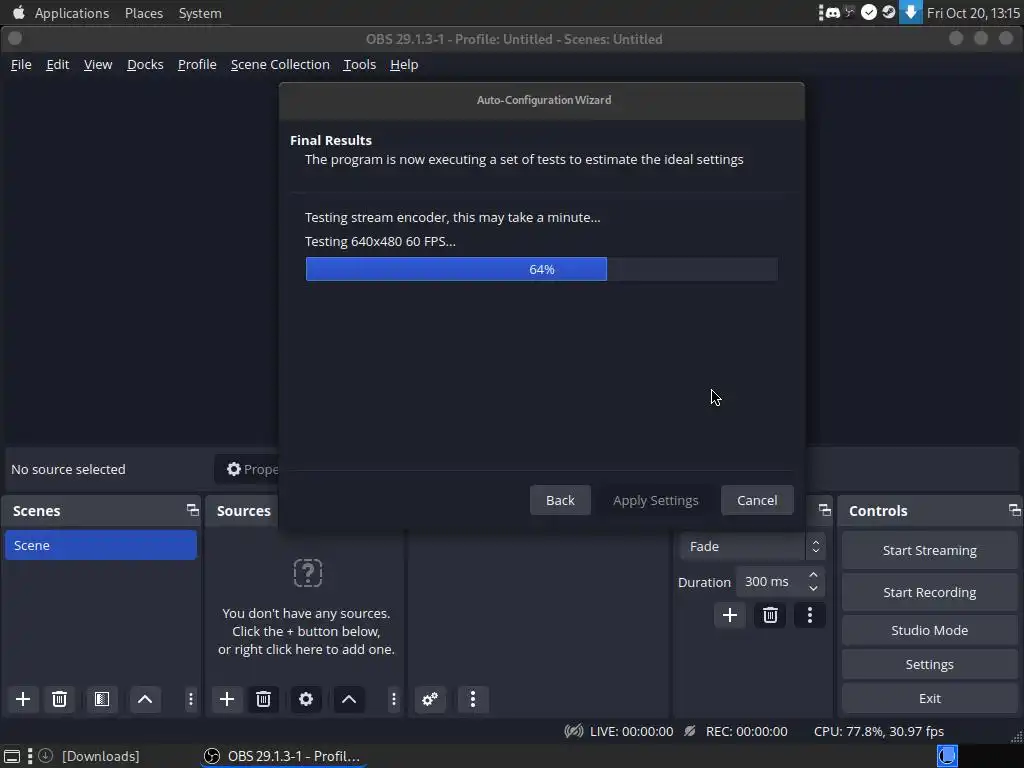Click Start Recording
Viewport: 1024px width, 768px height.
coord(929,592)
